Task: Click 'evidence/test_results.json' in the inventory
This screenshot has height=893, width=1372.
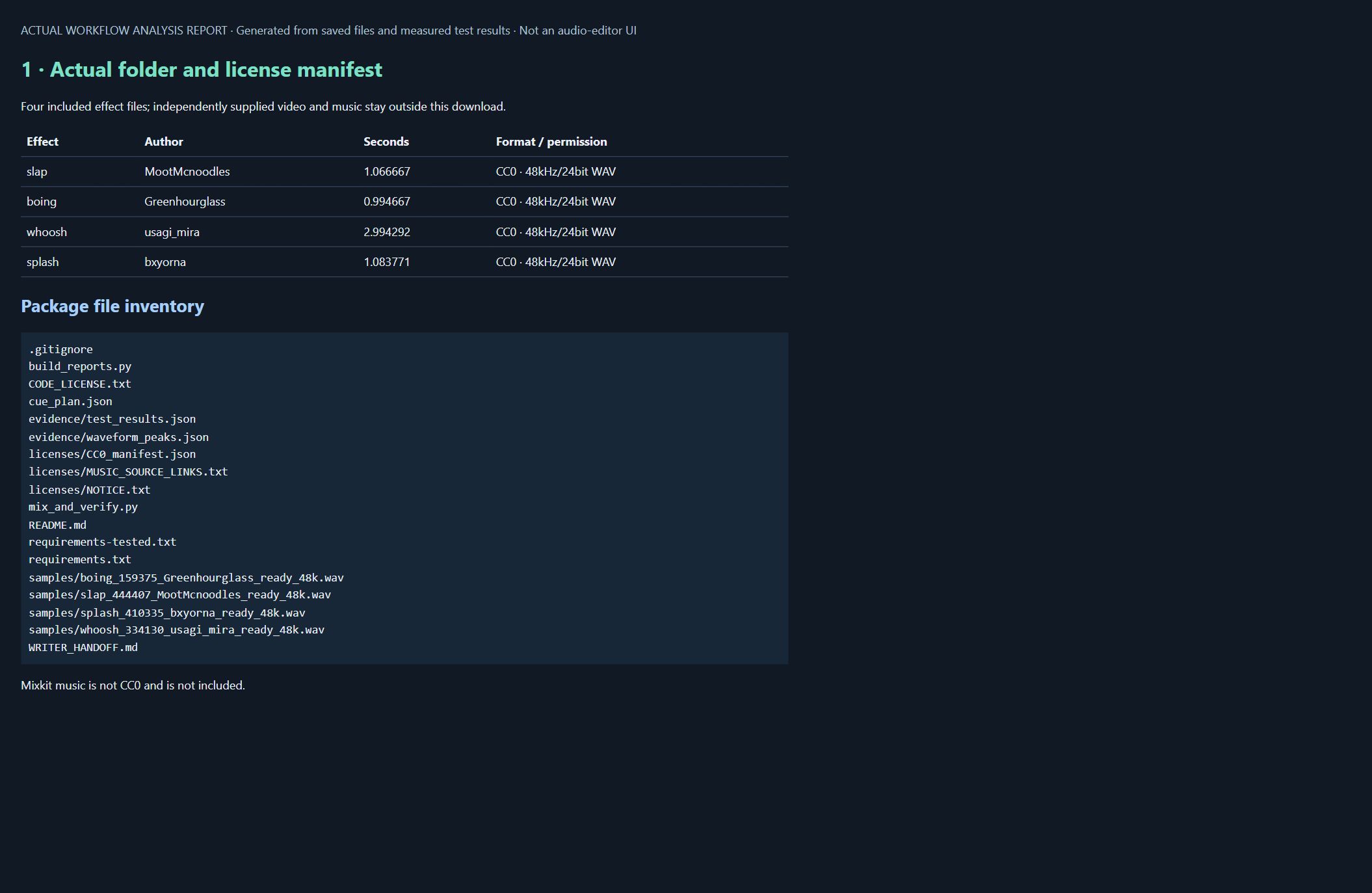Action: pos(112,420)
